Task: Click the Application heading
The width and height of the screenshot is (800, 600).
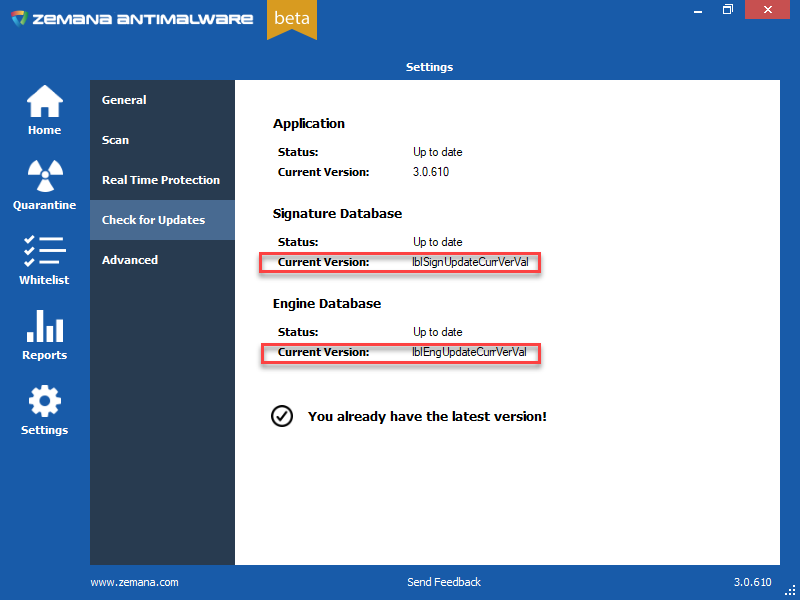Action: [x=309, y=124]
